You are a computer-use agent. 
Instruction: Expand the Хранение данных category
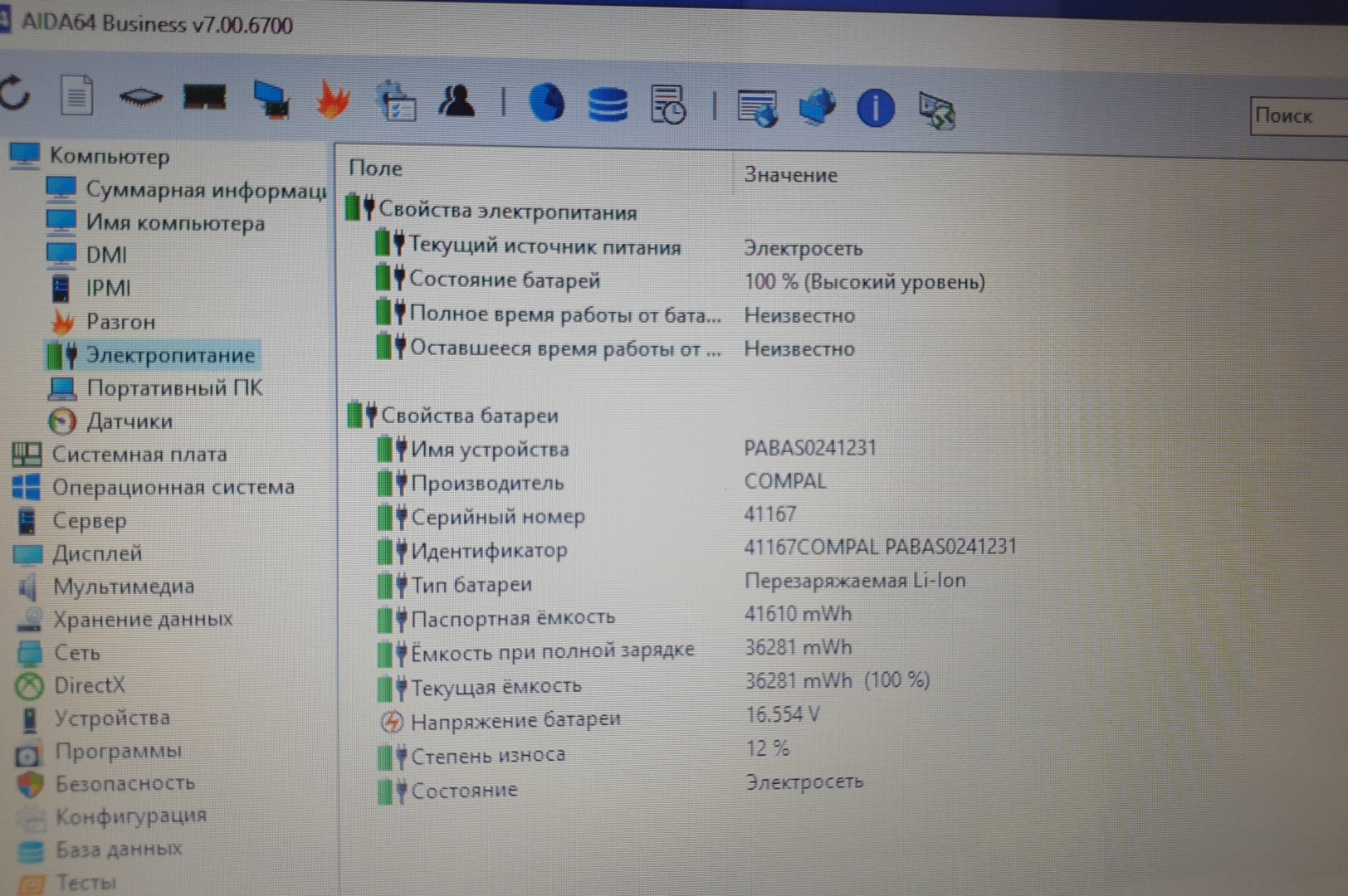point(142,619)
